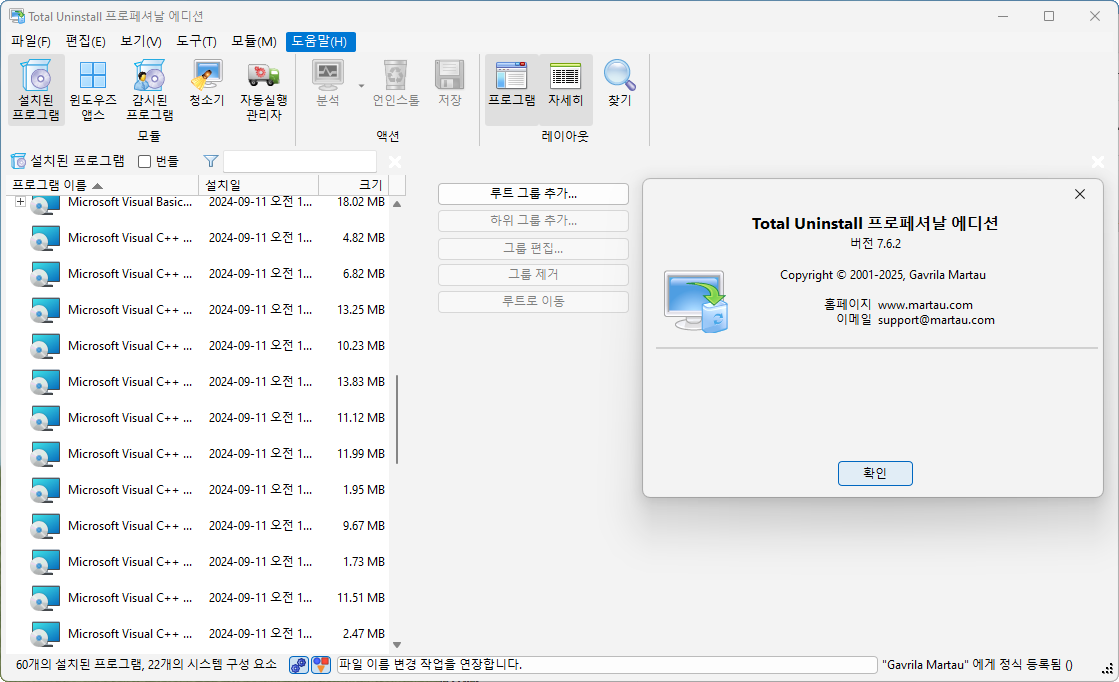
Task: Select the Visual C++ row sized 11.99 MB
Action: point(198,454)
